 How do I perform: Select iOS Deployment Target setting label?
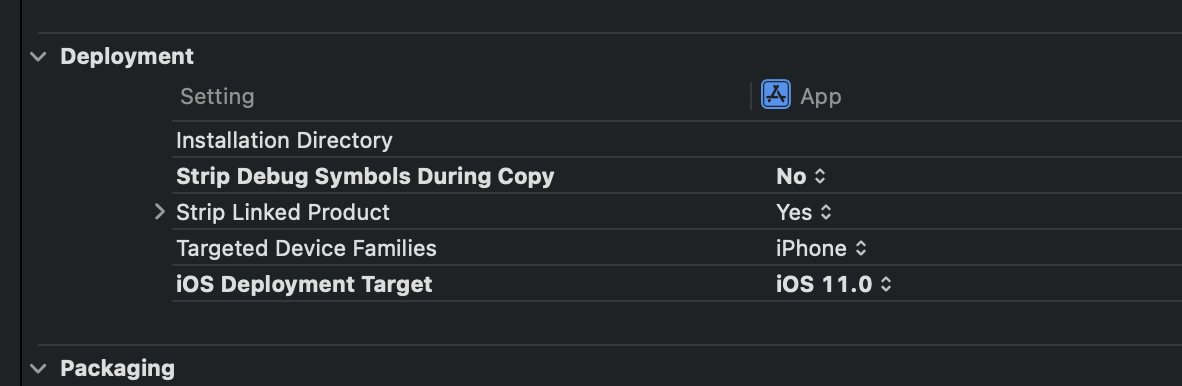coord(304,284)
